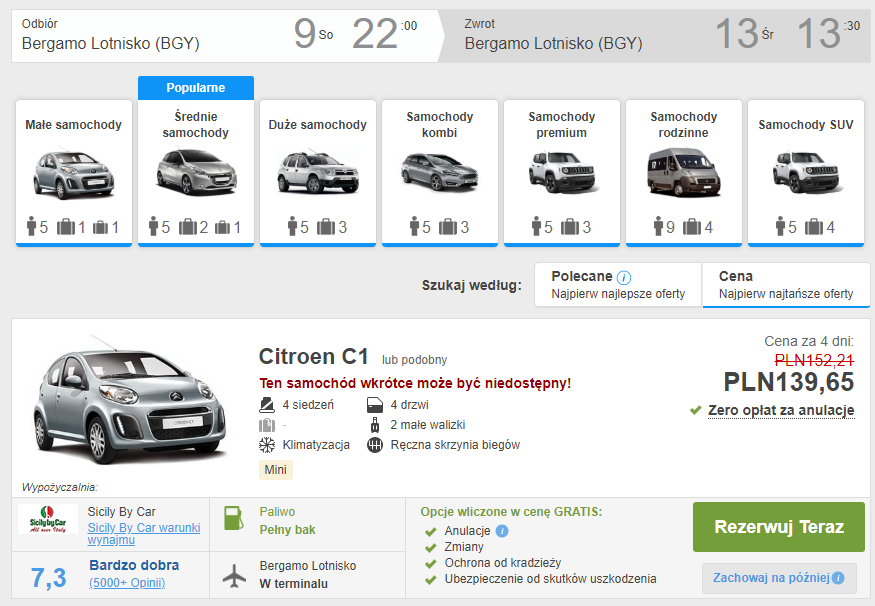The width and height of the screenshot is (875, 606).
Task: Click the Sicily By Car logo
Action: click(x=48, y=519)
